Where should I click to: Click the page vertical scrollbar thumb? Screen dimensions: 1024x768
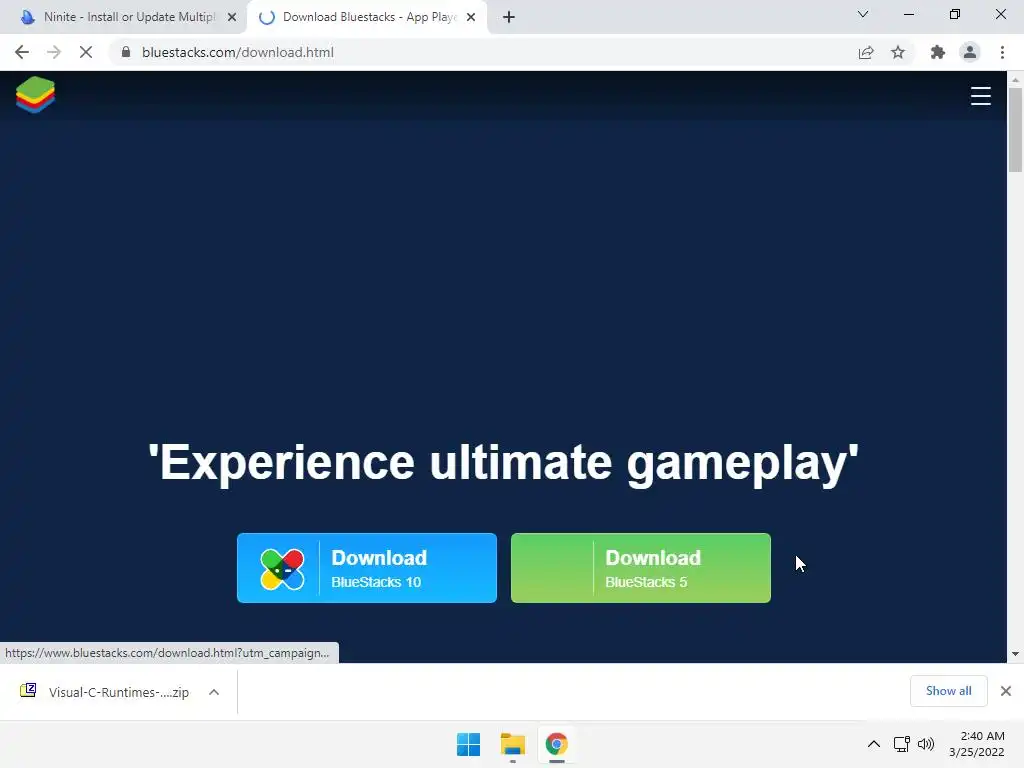[x=1015, y=129]
